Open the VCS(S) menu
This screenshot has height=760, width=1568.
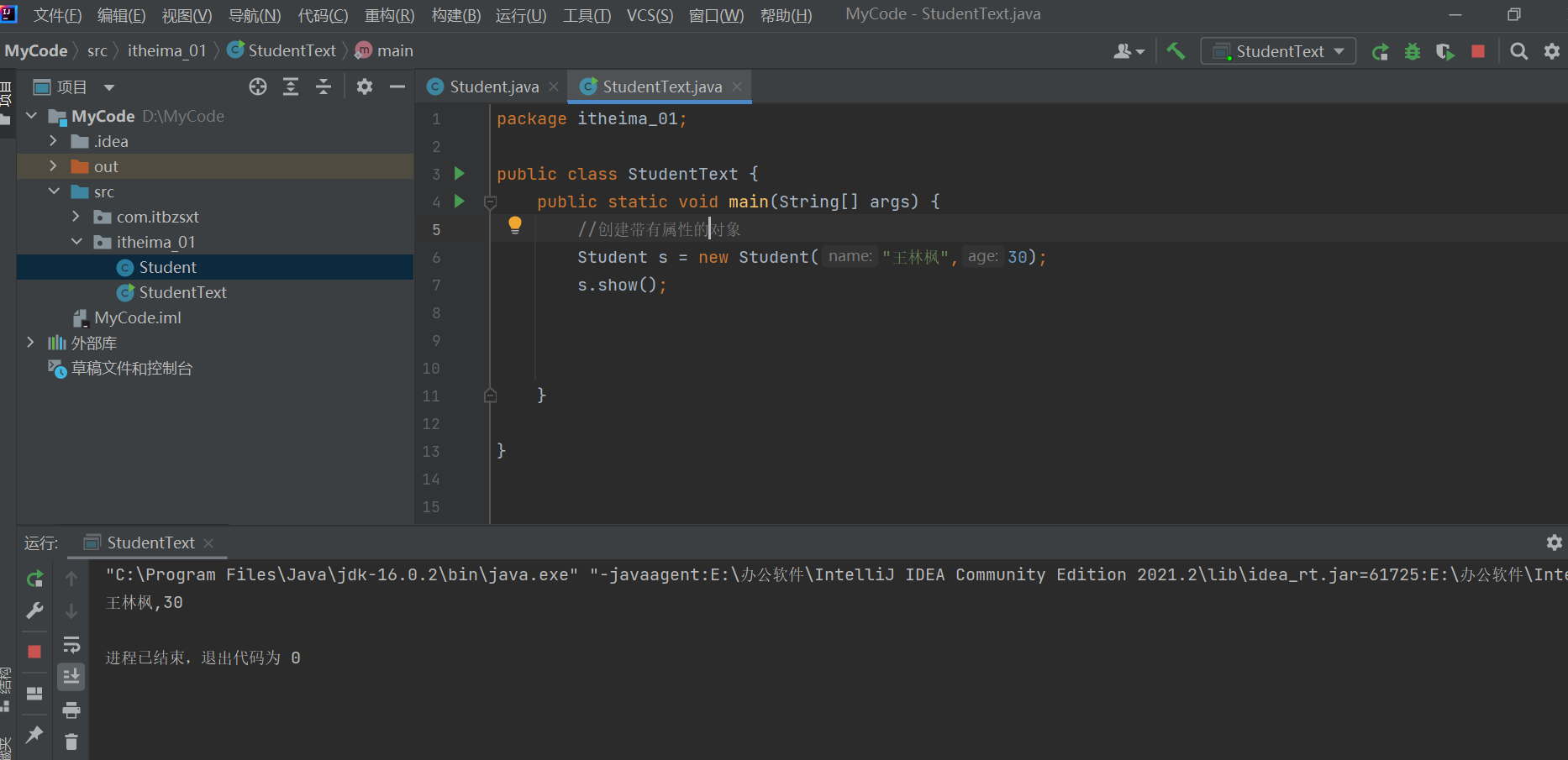click(x=650, y=15)
